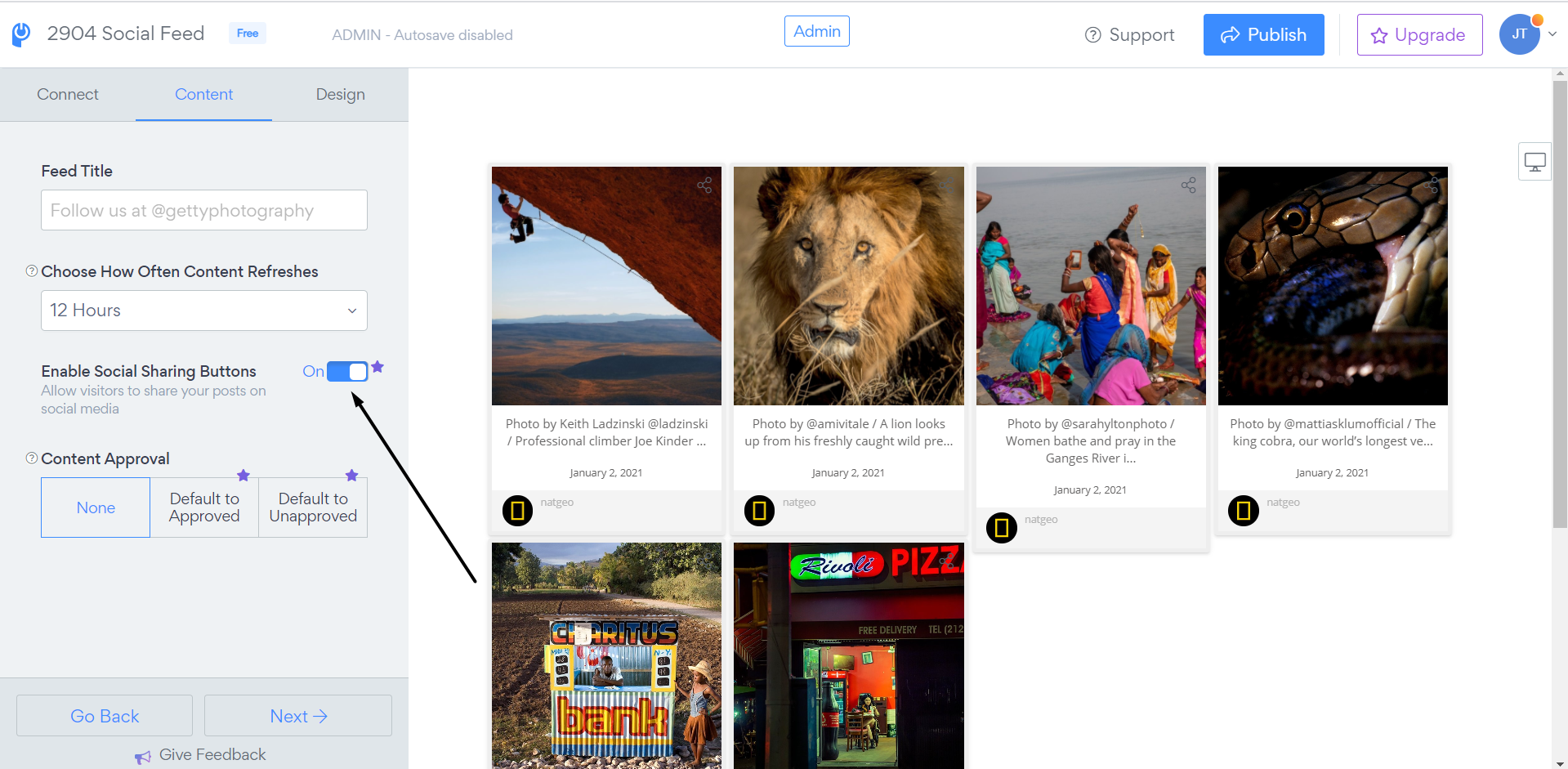The width and height of the screenshot is (1568, 769).
Task: Select Default to Unapproved option
Action: (x=313, y=507)
